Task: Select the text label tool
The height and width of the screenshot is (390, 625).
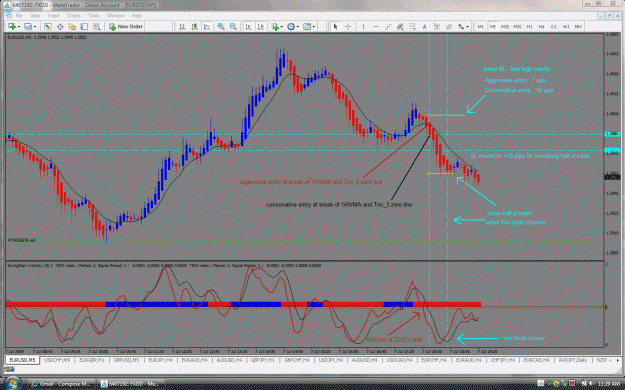Action: [x=437, y=27]
